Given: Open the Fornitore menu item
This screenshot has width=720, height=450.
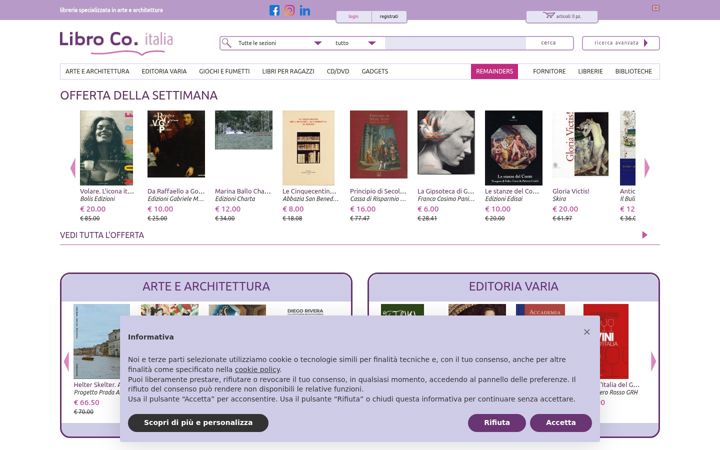Looking at the screenshot, I should click(x=549, y=71).
